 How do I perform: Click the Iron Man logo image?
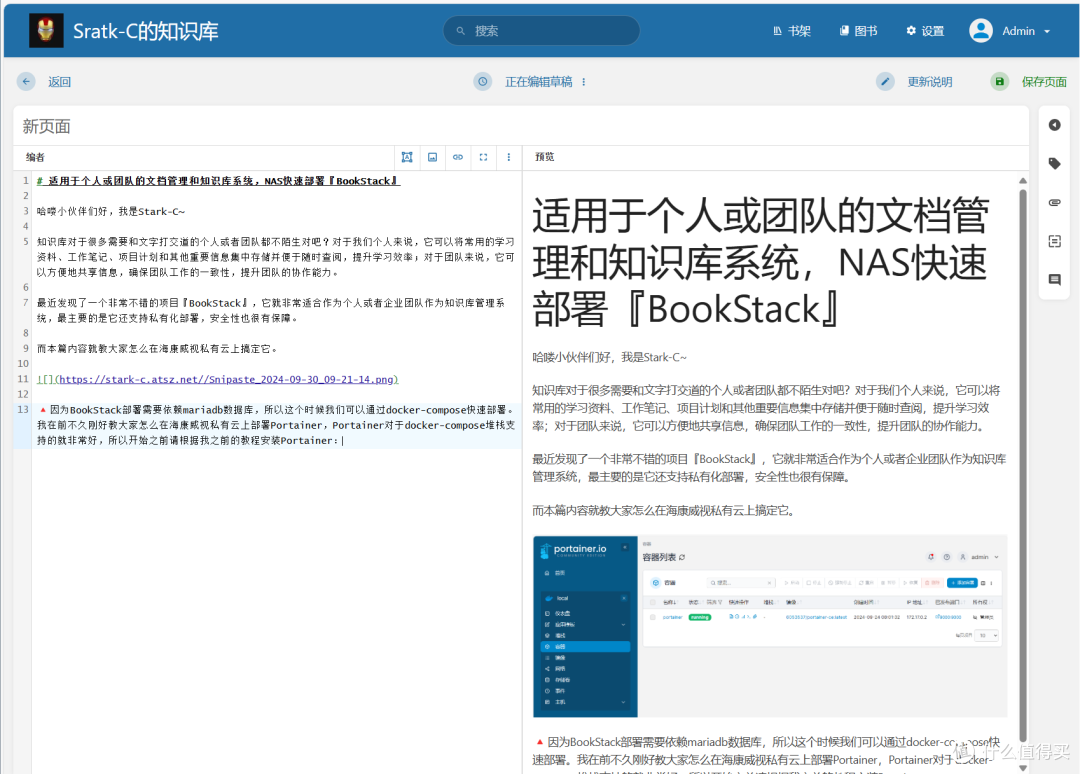[46, 30]
